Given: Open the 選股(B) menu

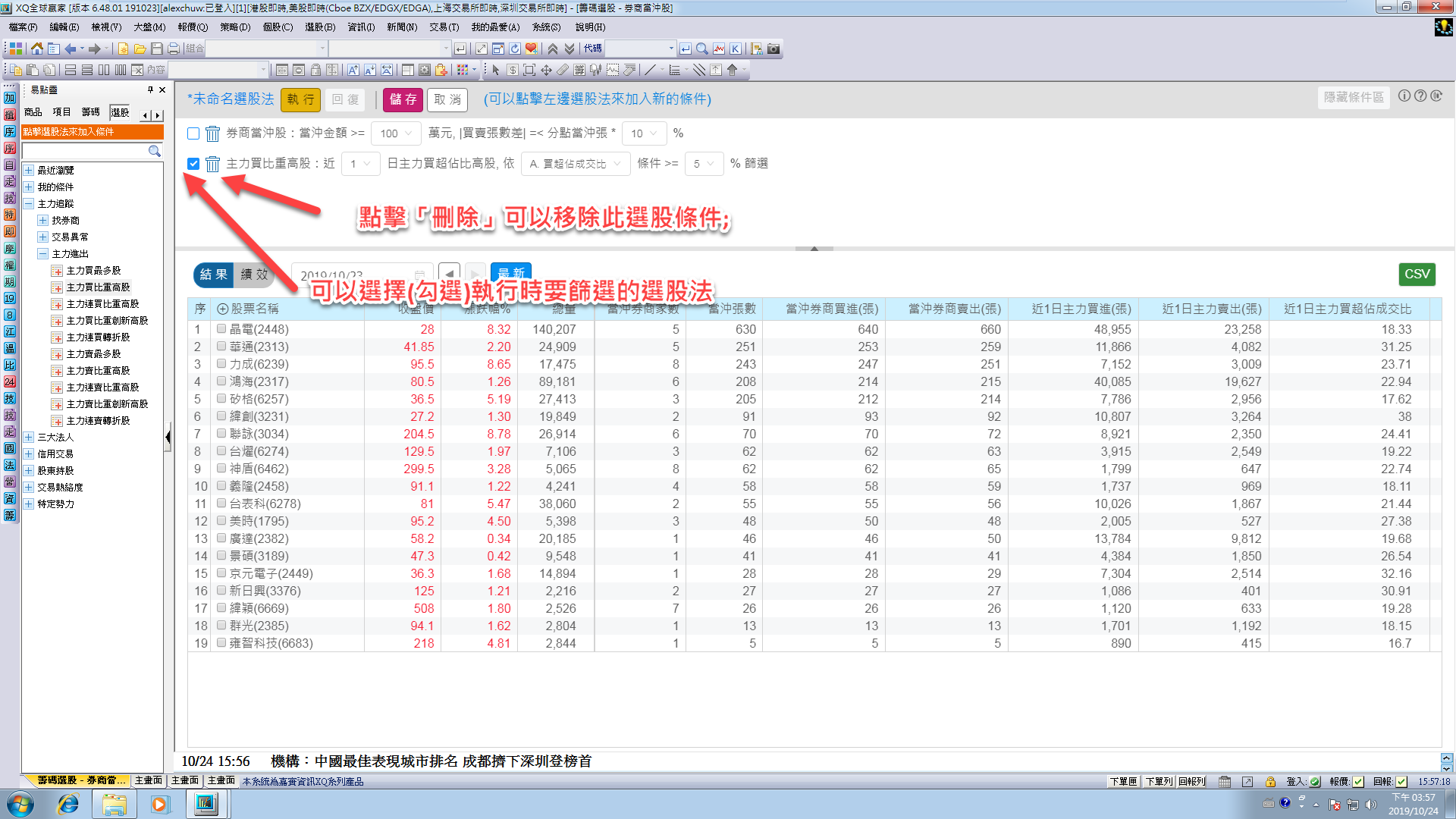Looking at the screenshot, I should pos(319,27).
